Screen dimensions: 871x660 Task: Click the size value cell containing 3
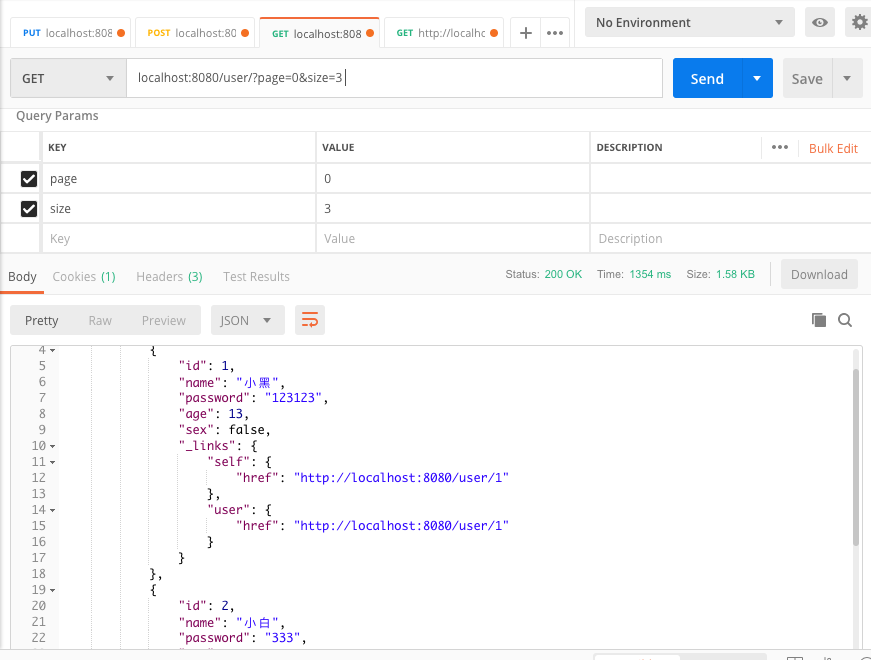pyautogui.click(x=453, y=209)
